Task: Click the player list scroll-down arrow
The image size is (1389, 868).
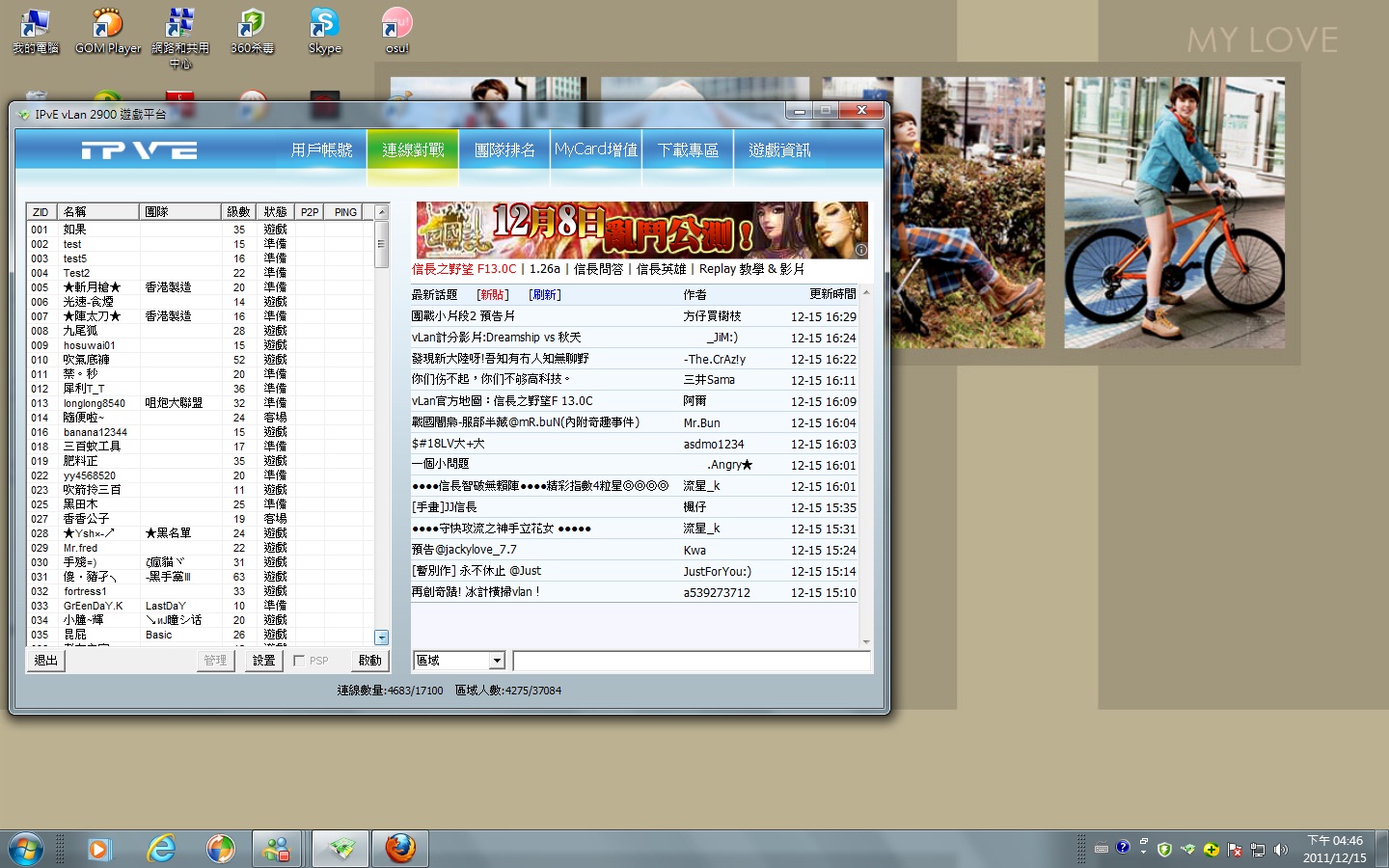Action: (x=381, y=637)
